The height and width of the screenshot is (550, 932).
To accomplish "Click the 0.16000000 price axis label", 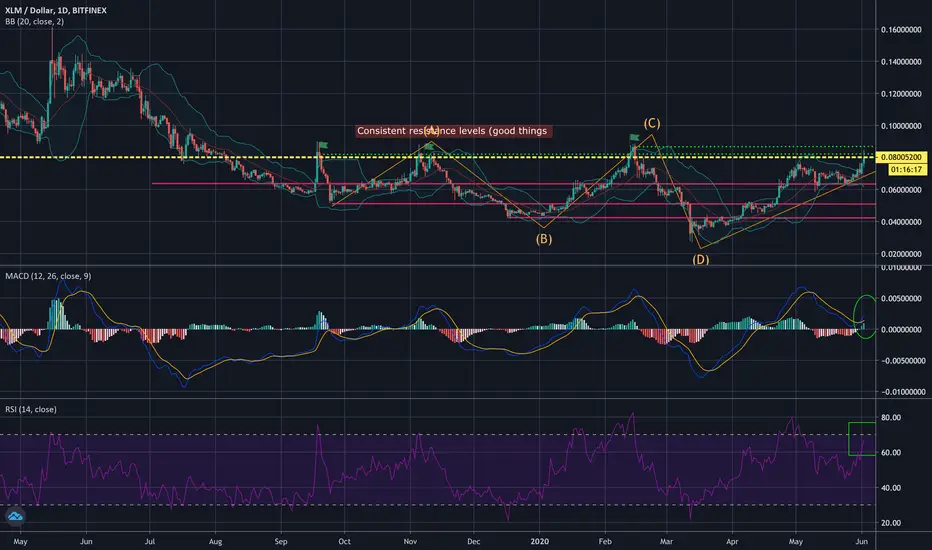I will (901, 30).
